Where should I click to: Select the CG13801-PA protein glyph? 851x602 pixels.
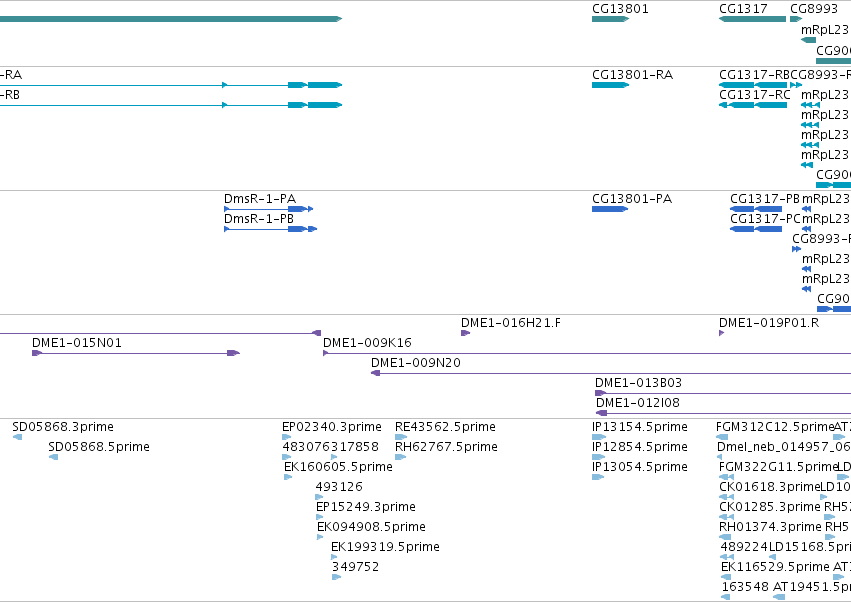click(x=609, y=209)
